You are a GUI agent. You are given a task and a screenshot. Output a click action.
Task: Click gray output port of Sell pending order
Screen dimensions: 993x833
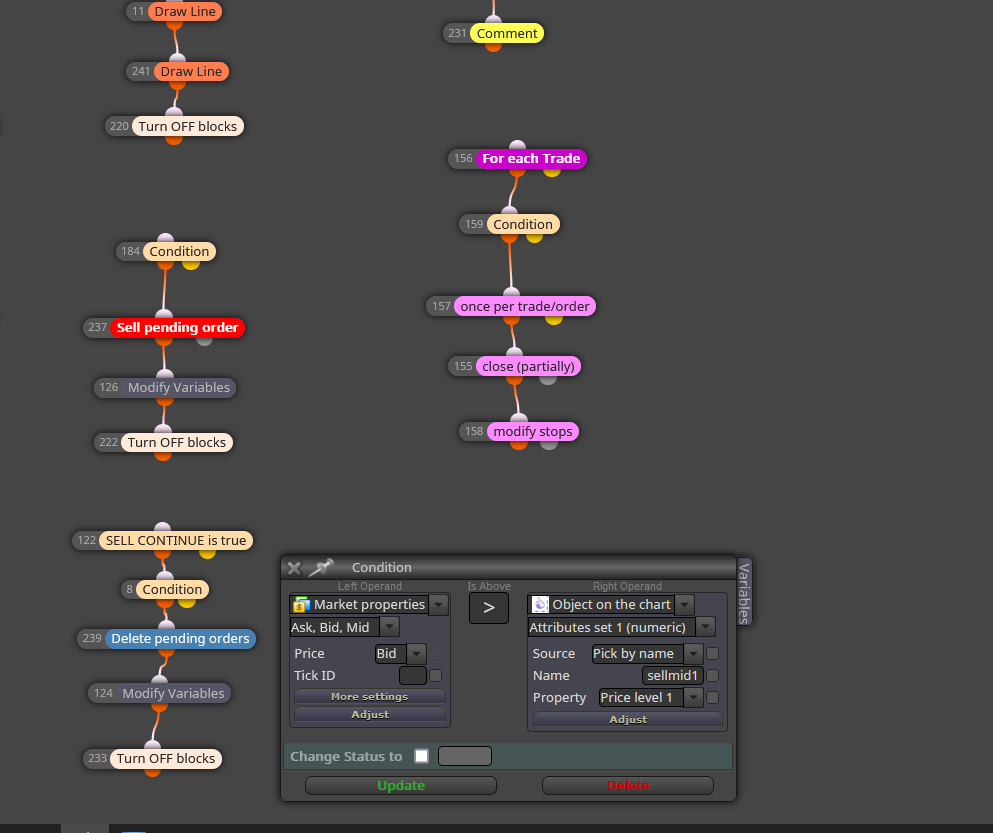tap(204, 340)
